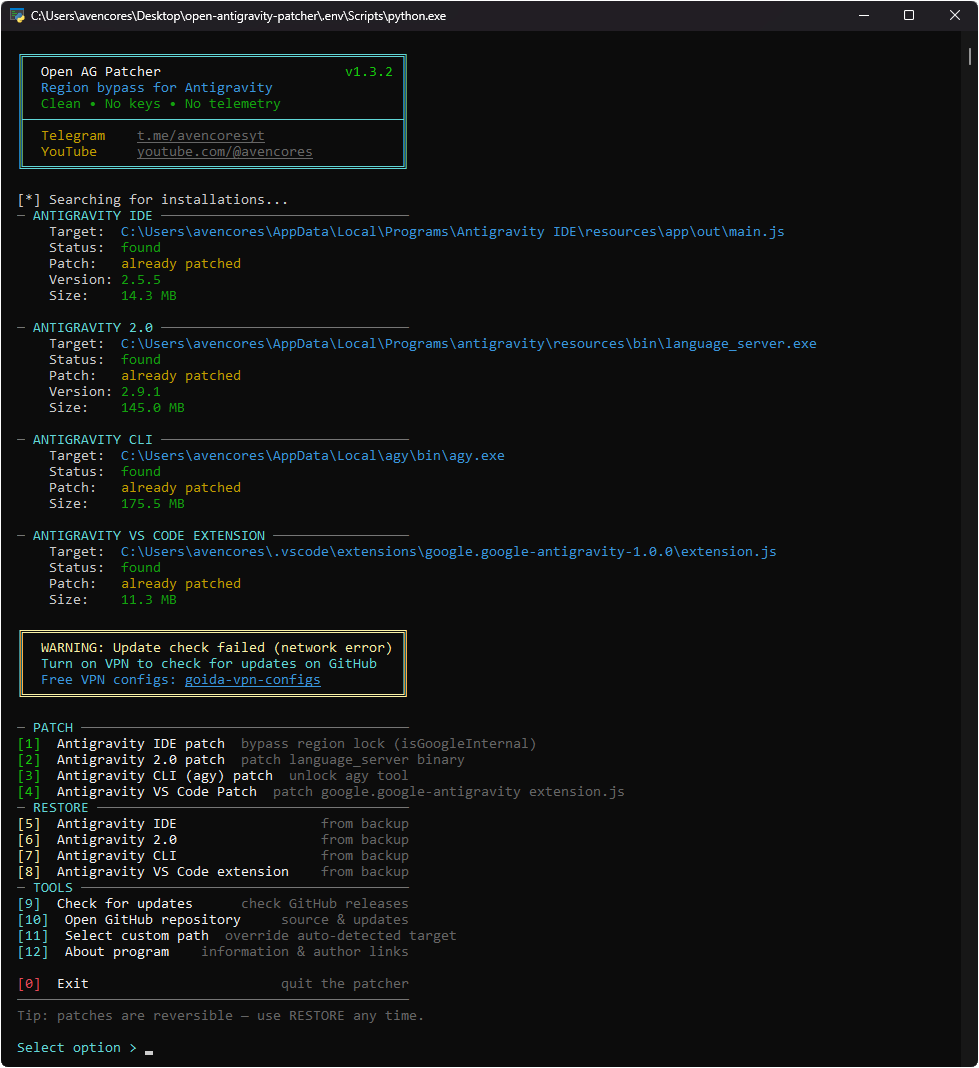Click the Select option input prompt
Image resolution: width=979 pixels, height=1068 pixels.
click(84, 1048)
